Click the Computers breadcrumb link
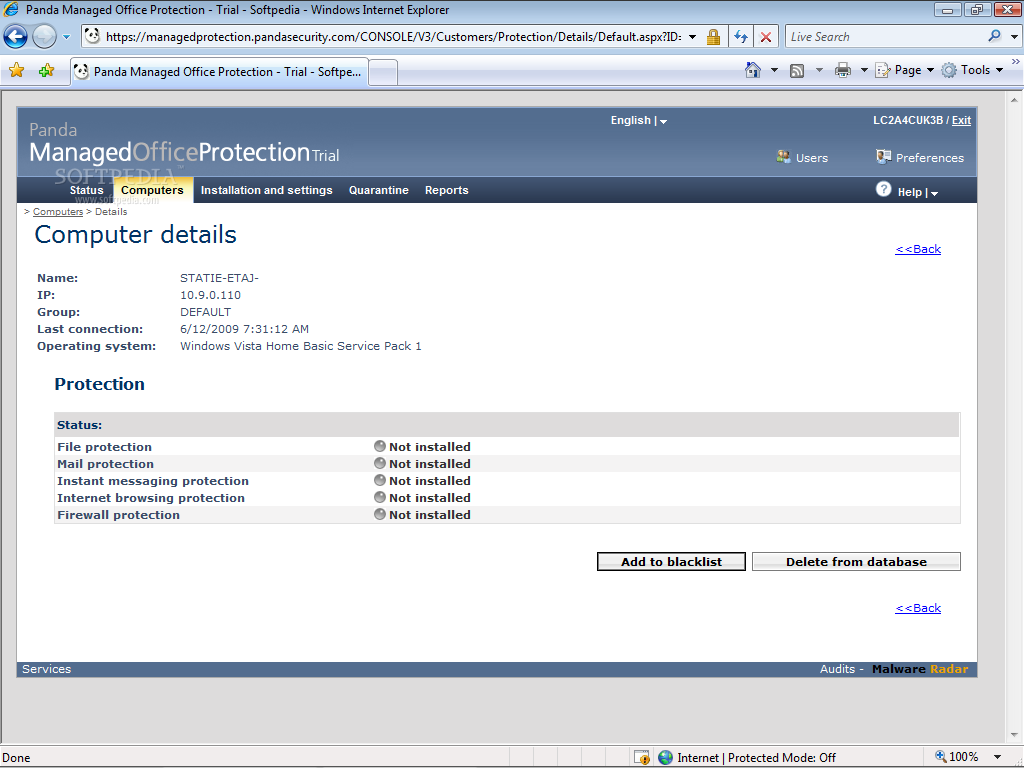Image resolution: width=1024 pixels, height=768 pixels. [57, 212]
